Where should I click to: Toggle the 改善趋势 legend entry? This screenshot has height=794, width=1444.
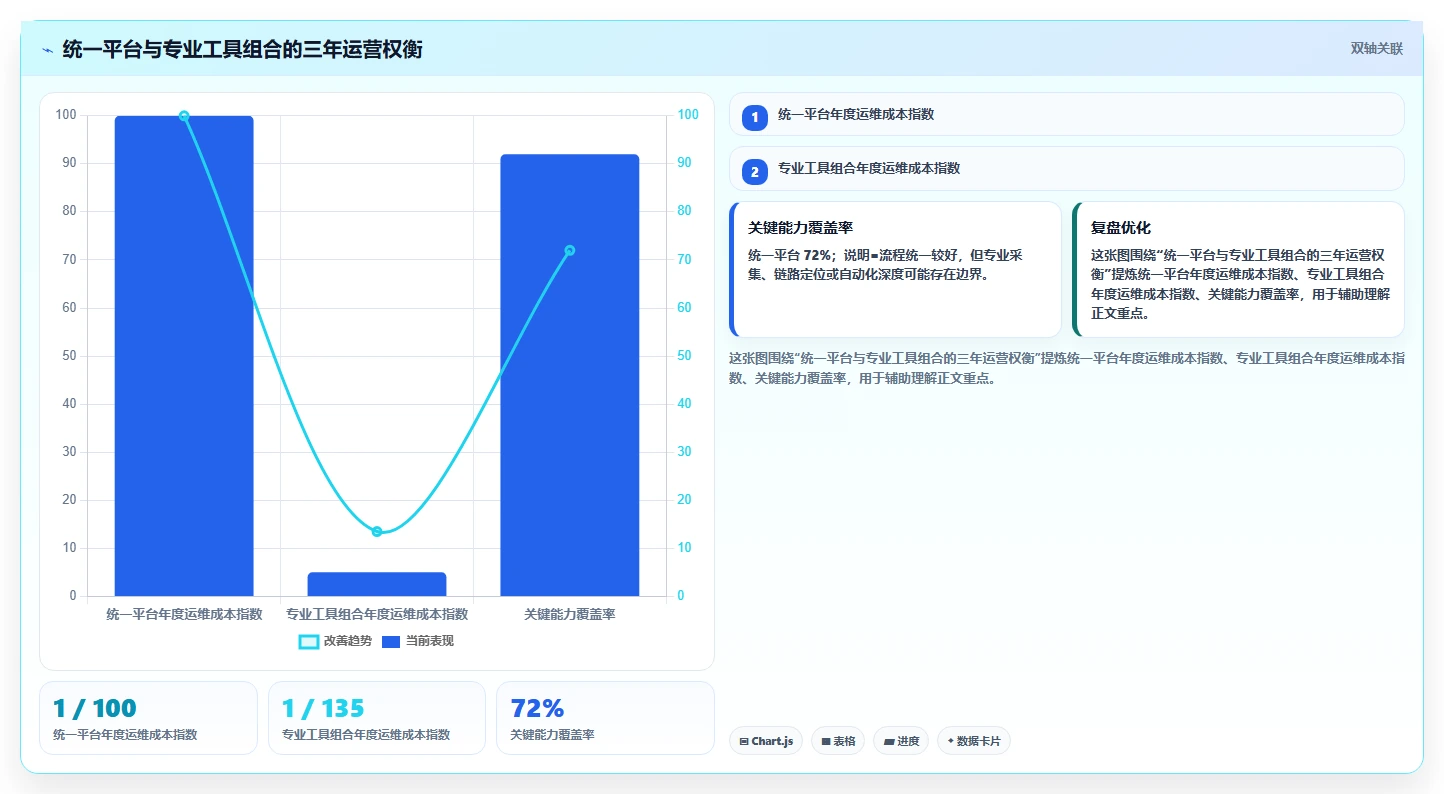coord(335,641)
